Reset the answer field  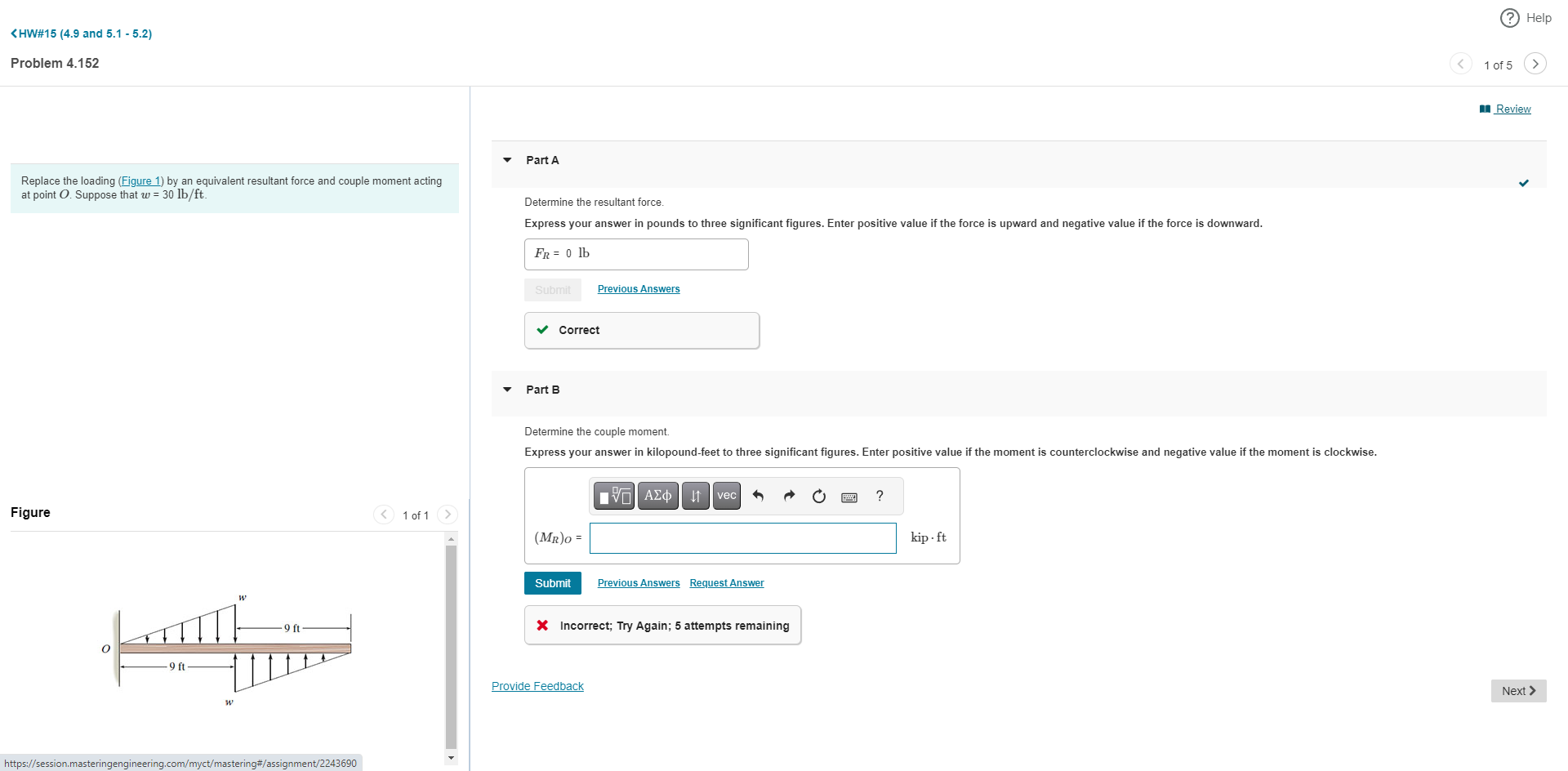(x=819, y=496)
